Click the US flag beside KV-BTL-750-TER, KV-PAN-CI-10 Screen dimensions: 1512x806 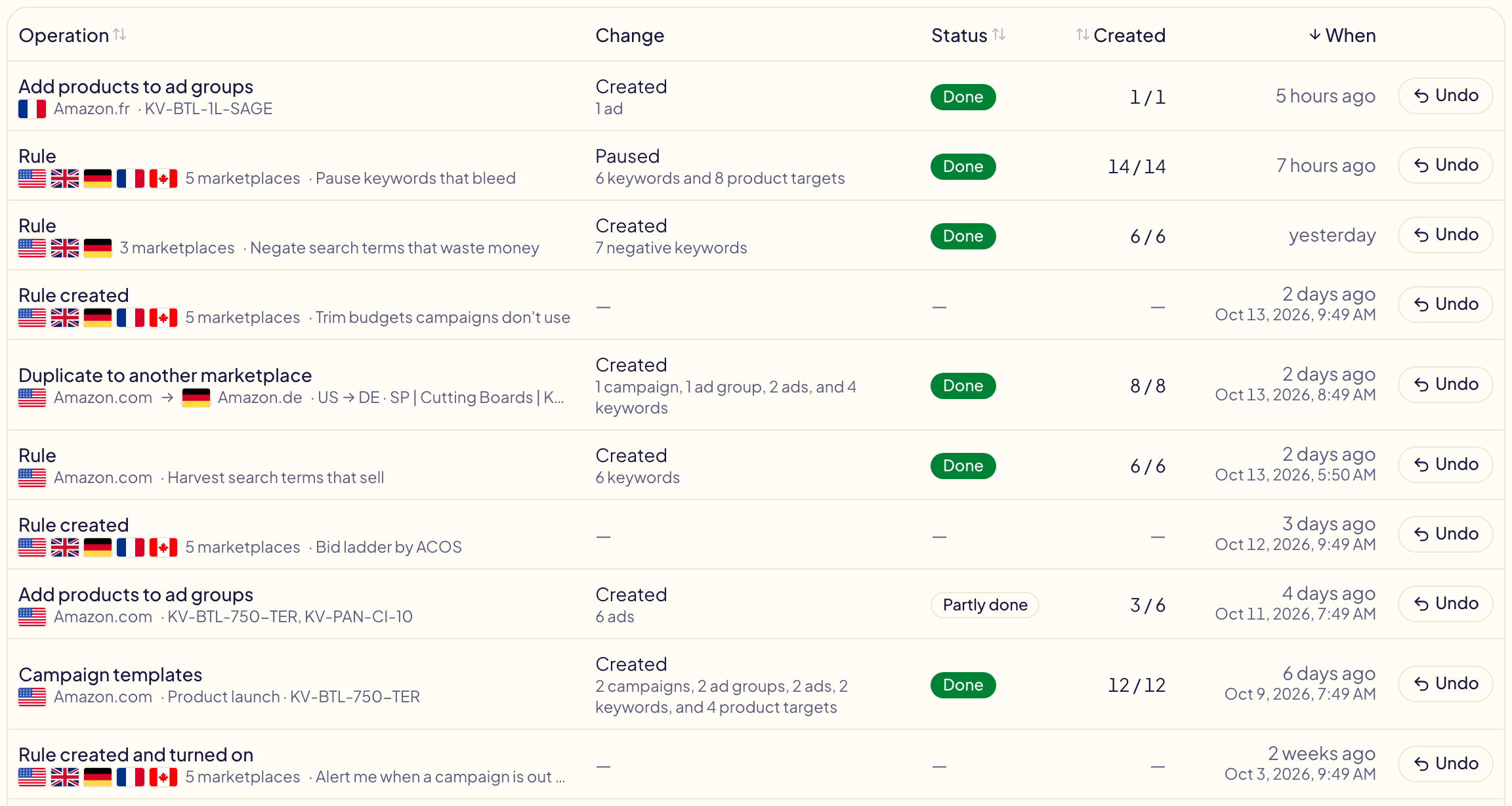click(32, 617)
